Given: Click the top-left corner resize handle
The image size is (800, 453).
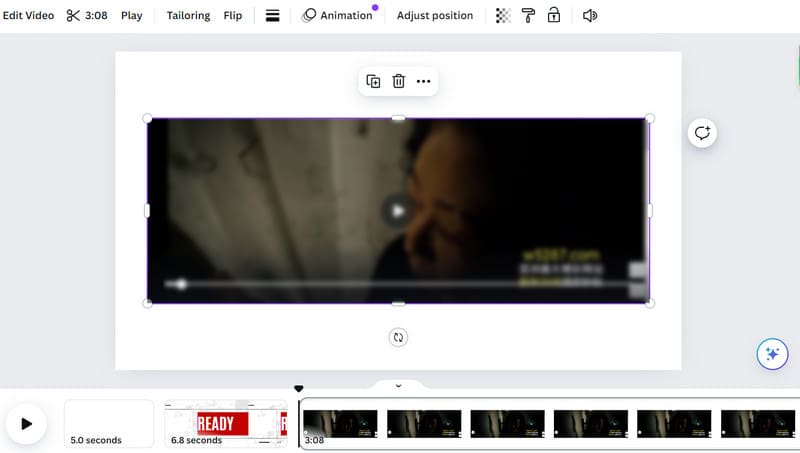Looking at the screenshot, I should click(x=147, y=118).
